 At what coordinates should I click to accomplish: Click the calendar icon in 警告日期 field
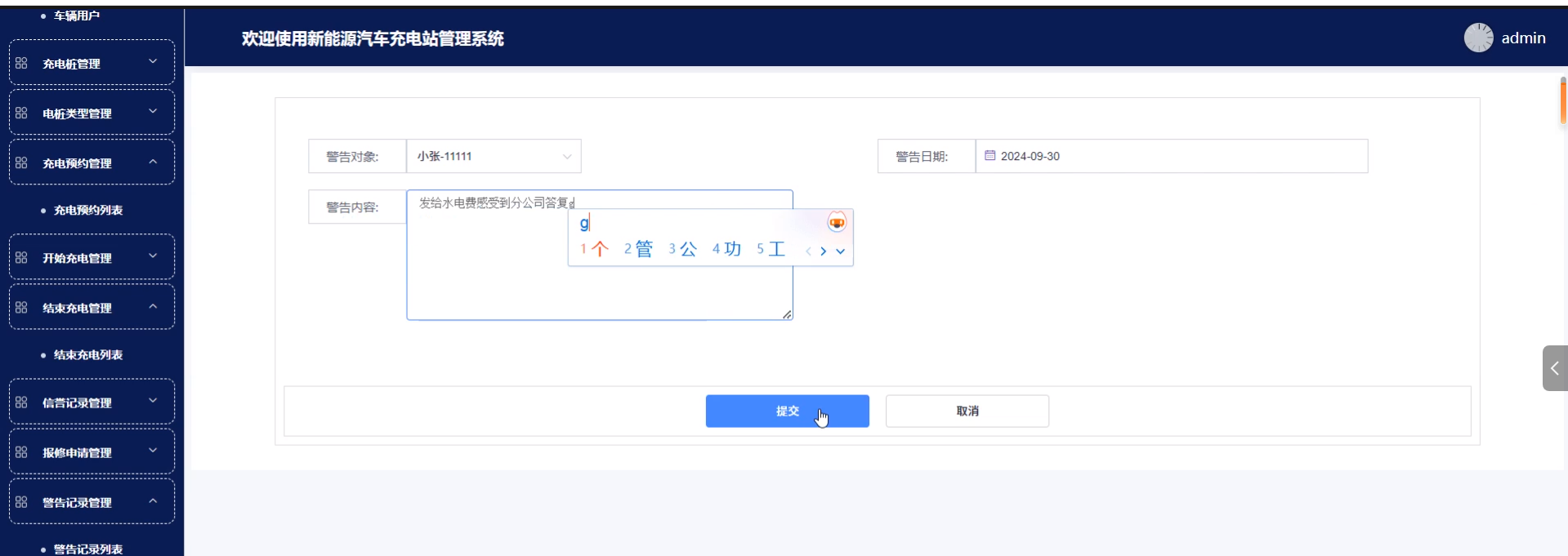(x=989, y=155)
